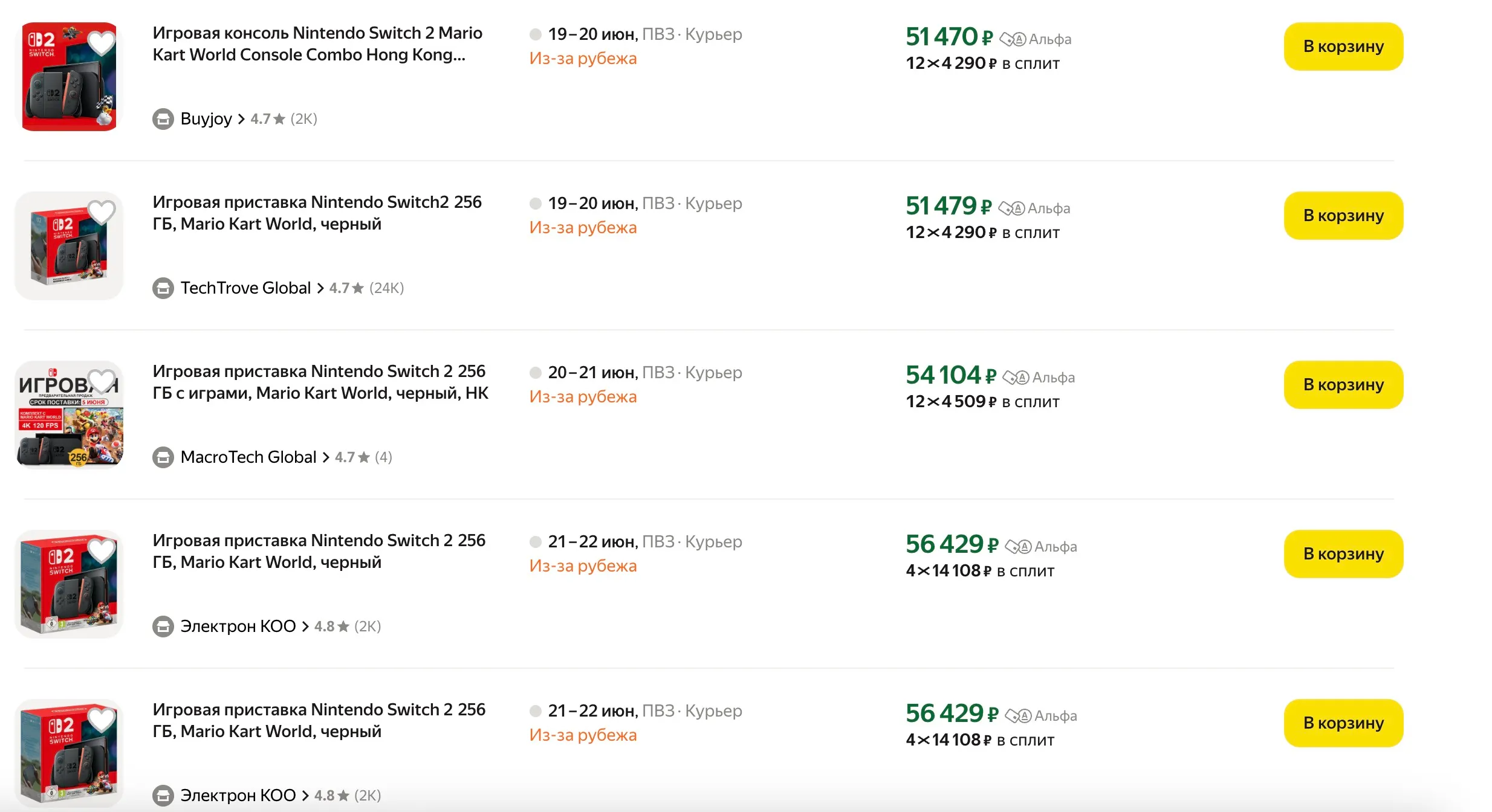Open the MacroTech Global product thumbnail

69,415
